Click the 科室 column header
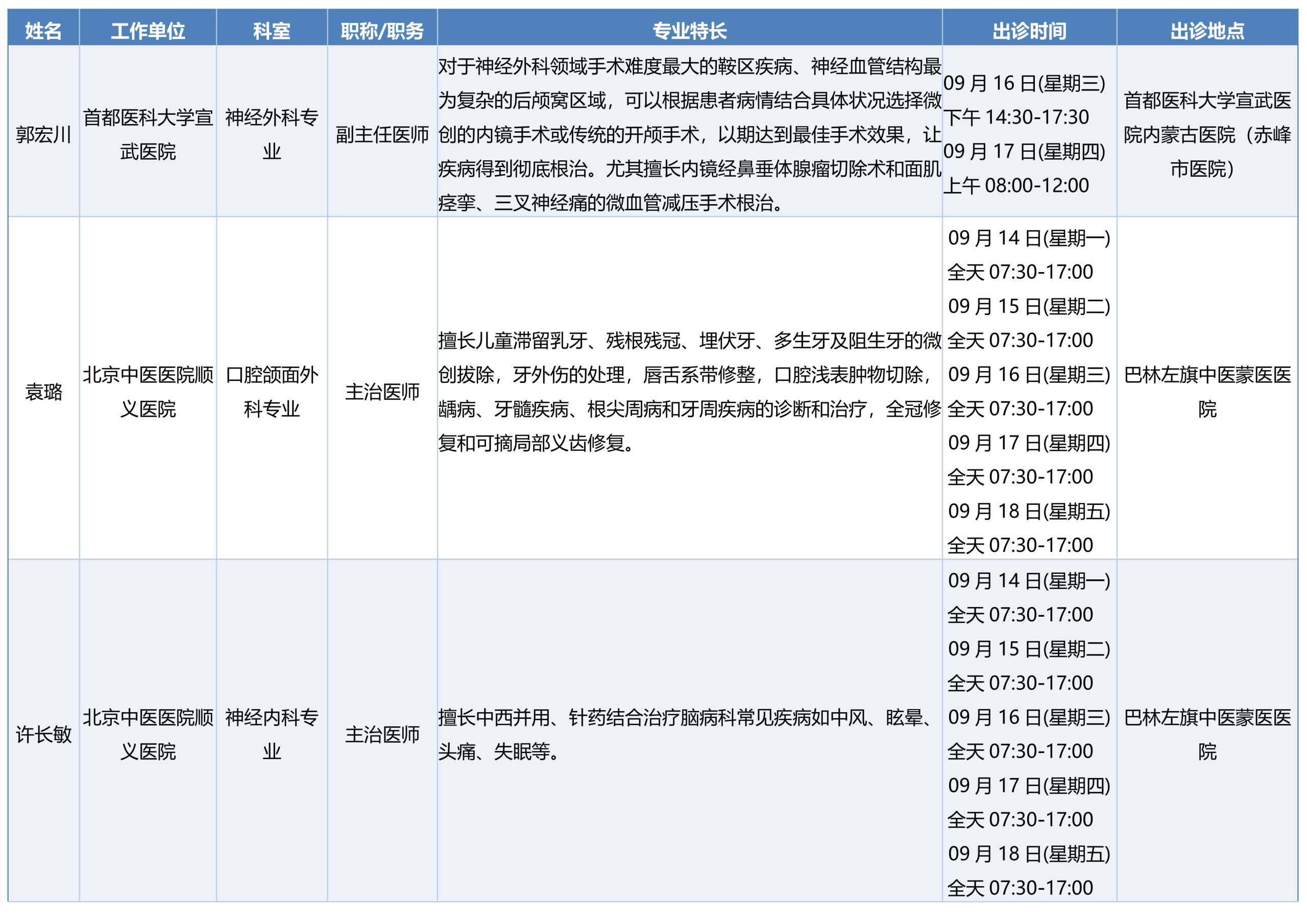This screenshot has width=1307, height=924. (272, 30)
